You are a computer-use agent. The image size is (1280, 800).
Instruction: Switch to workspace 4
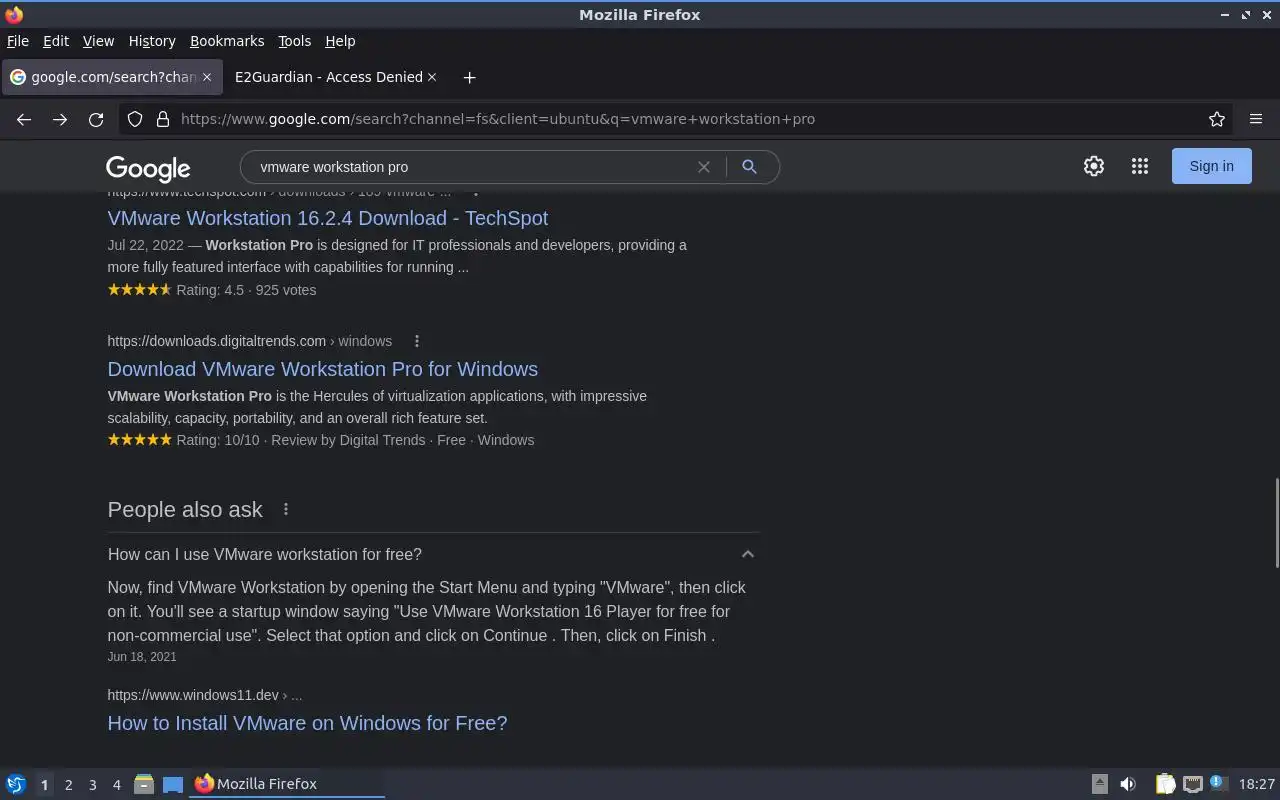click(x=116, y=784)
